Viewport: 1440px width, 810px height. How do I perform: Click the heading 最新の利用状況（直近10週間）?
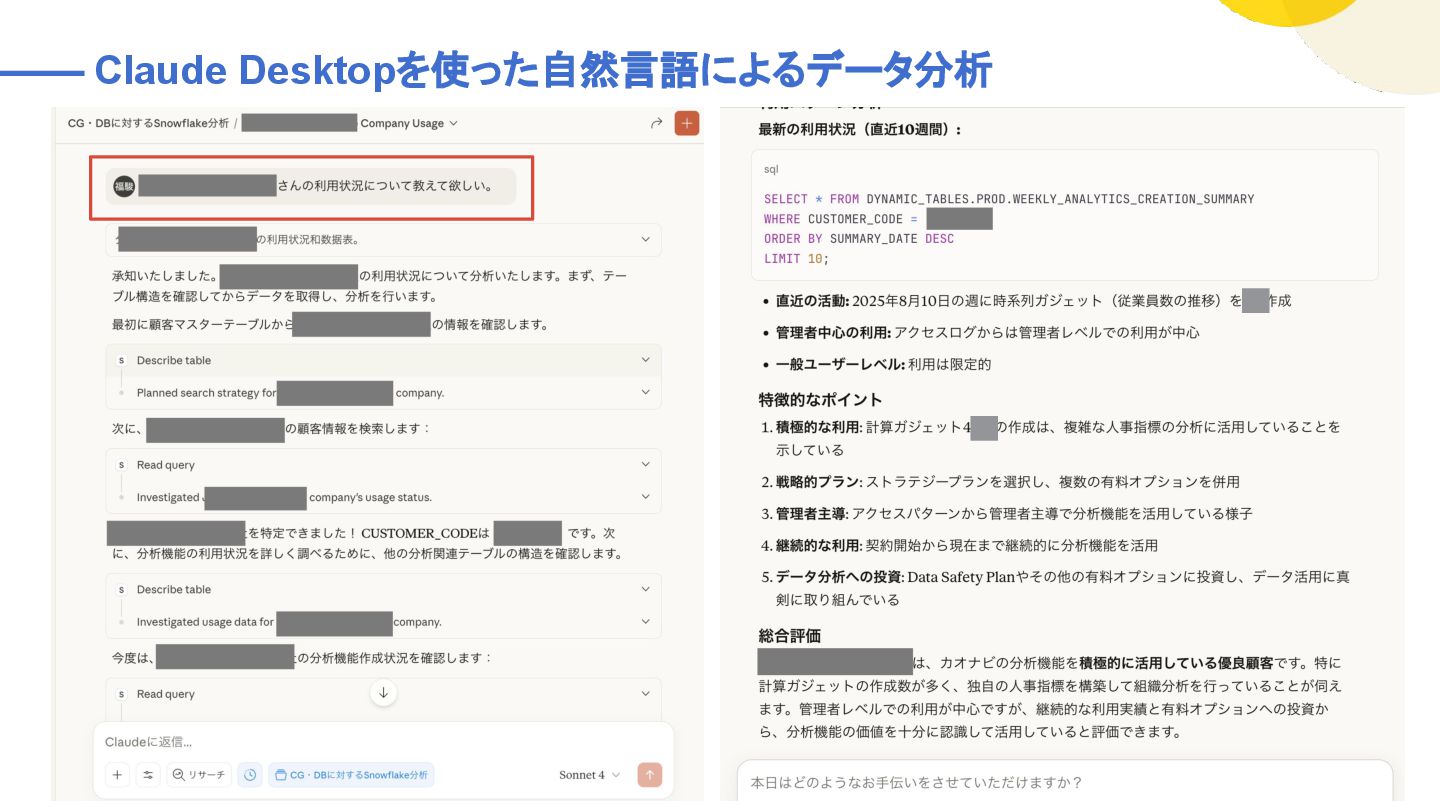pos(860,130)
